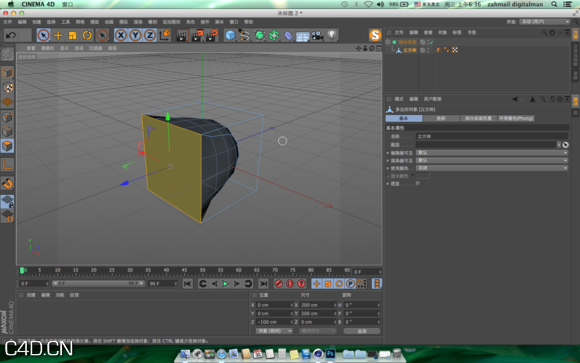
Task: Switch to the Coordinates attributes tab
Action: 441,118
